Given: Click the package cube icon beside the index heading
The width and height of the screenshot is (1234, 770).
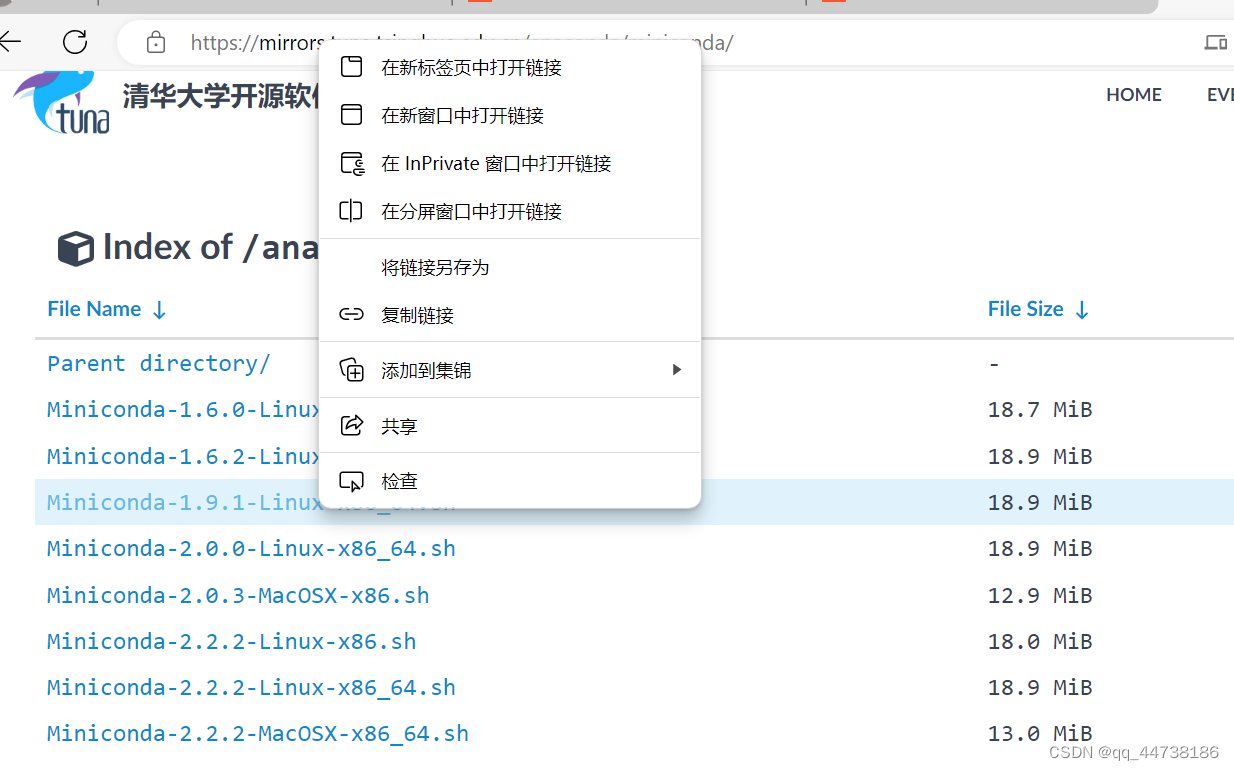Looking at the screenshot, I should pyautogui.click(x=75, y=247).
